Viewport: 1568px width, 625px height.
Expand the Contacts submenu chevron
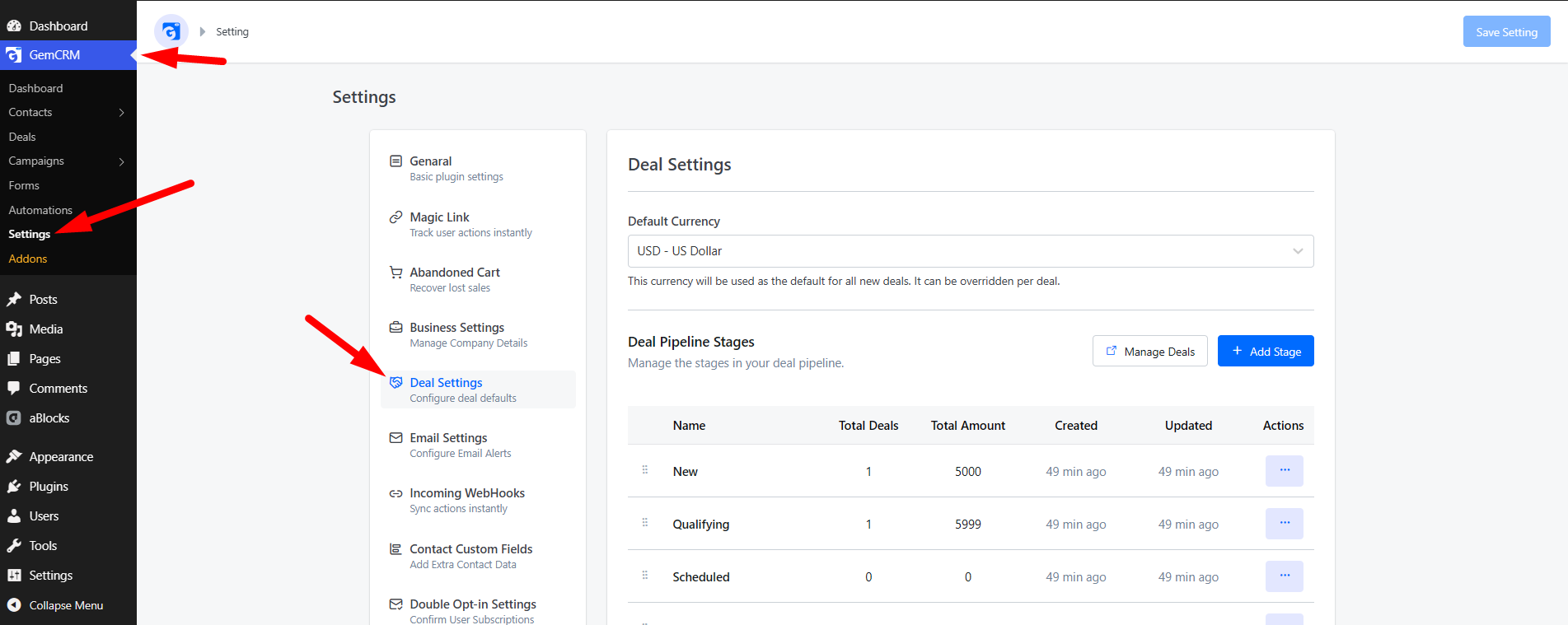(122, 113)
